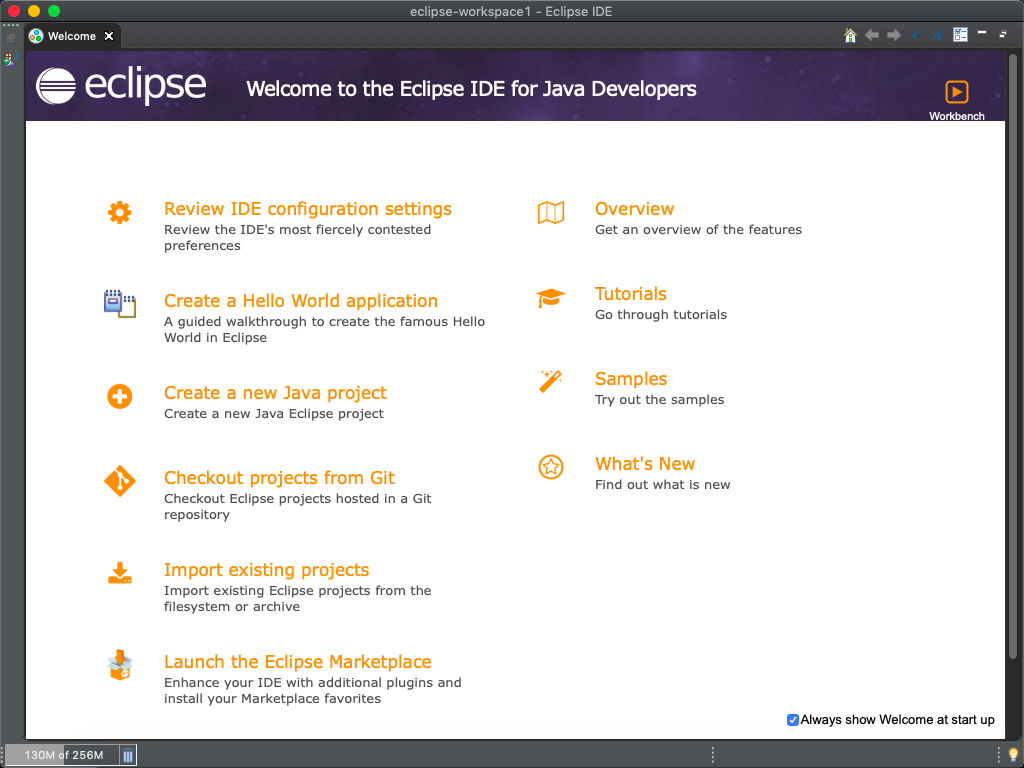The image size is (1024, 768).
Task: Click the Import download-tray icon
Action: [120, 573]
